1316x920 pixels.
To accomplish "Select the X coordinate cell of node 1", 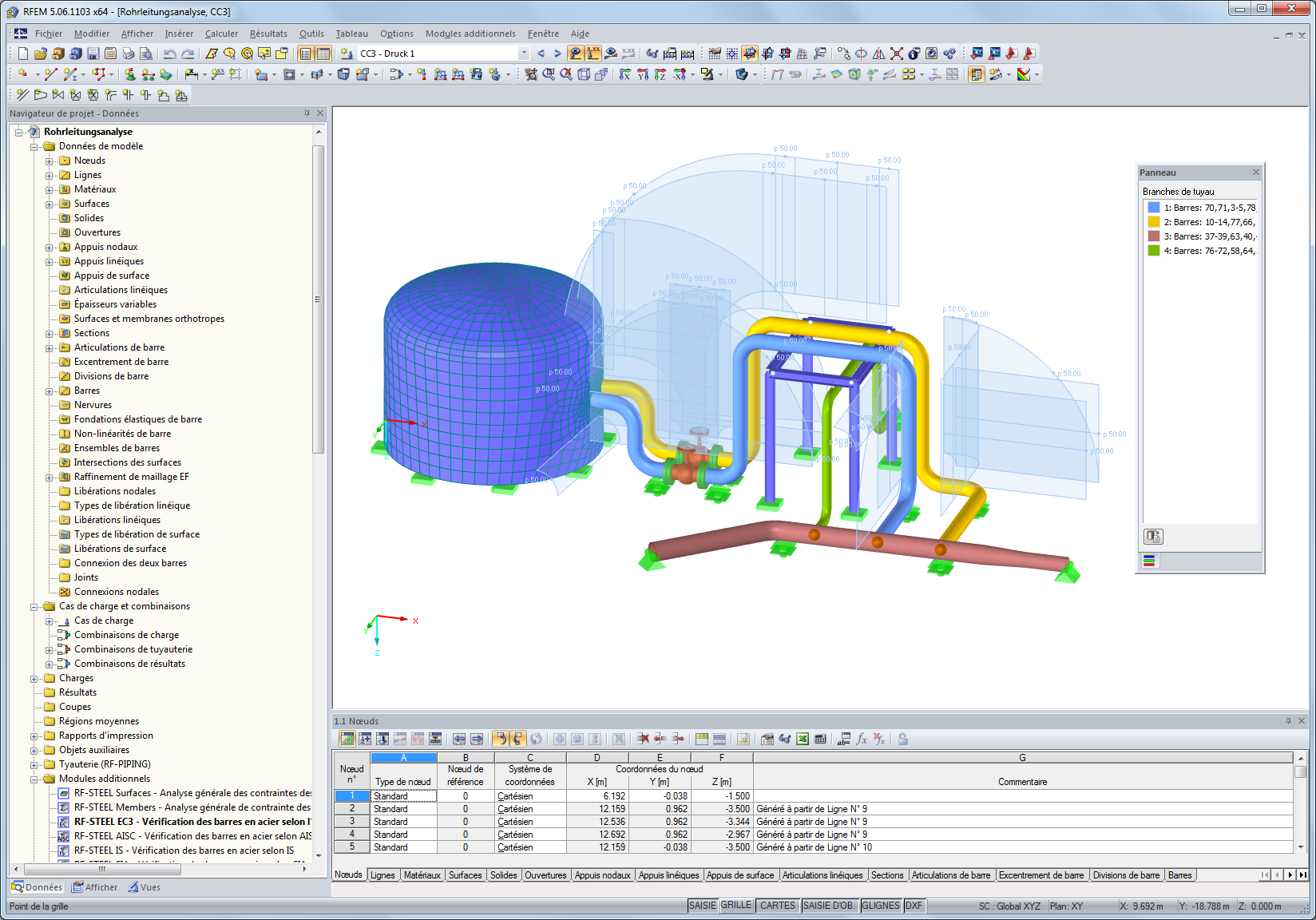I will pyautogui.click(x=596, y=795).
